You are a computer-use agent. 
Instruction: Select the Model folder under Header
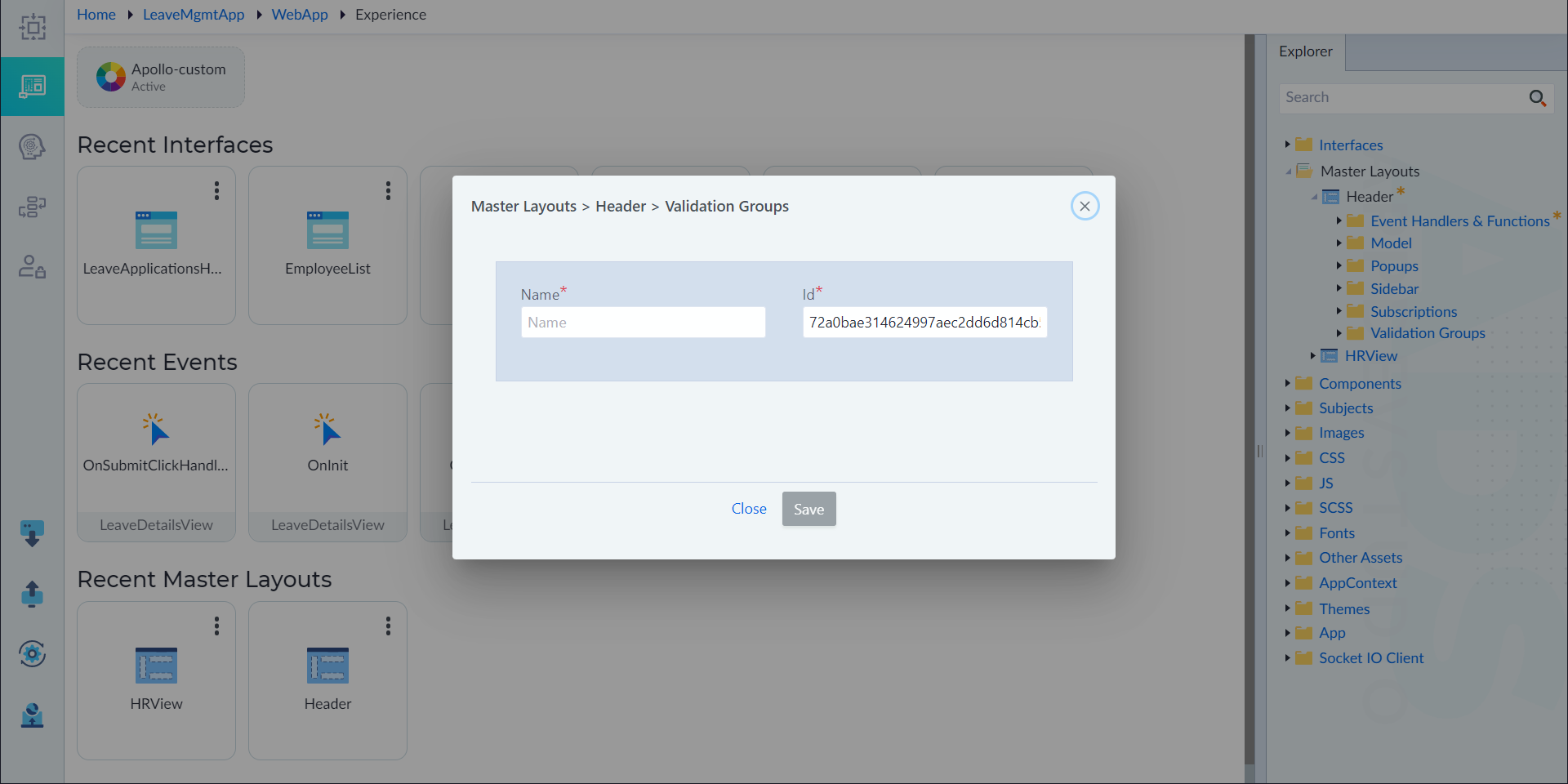tap(1391, 243)
